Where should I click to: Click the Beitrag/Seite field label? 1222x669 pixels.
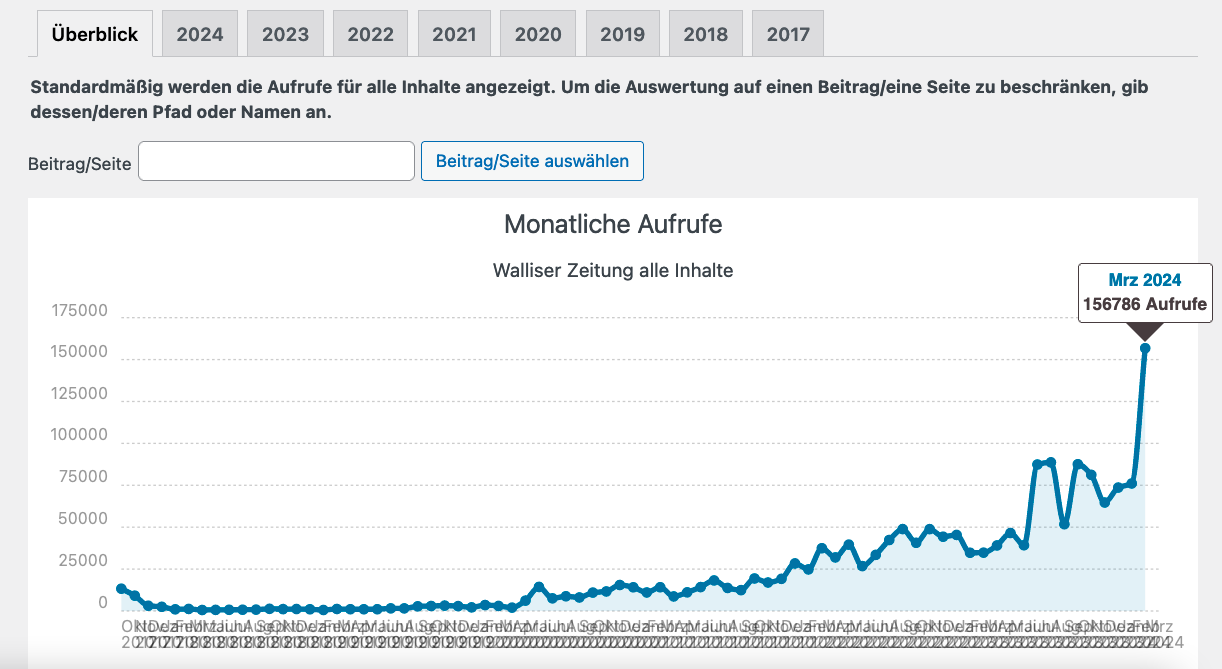80,163
